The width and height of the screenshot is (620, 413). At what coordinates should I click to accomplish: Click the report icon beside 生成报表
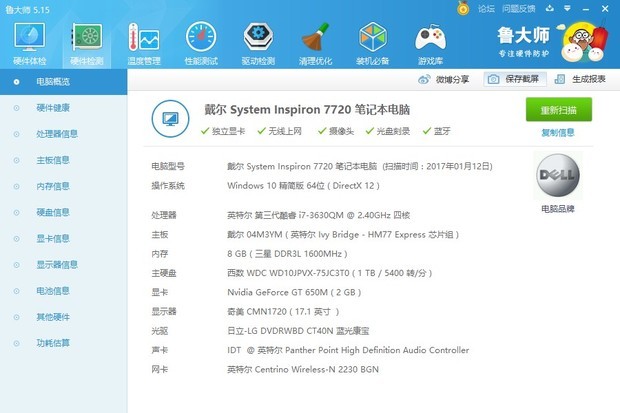(560, 80)
